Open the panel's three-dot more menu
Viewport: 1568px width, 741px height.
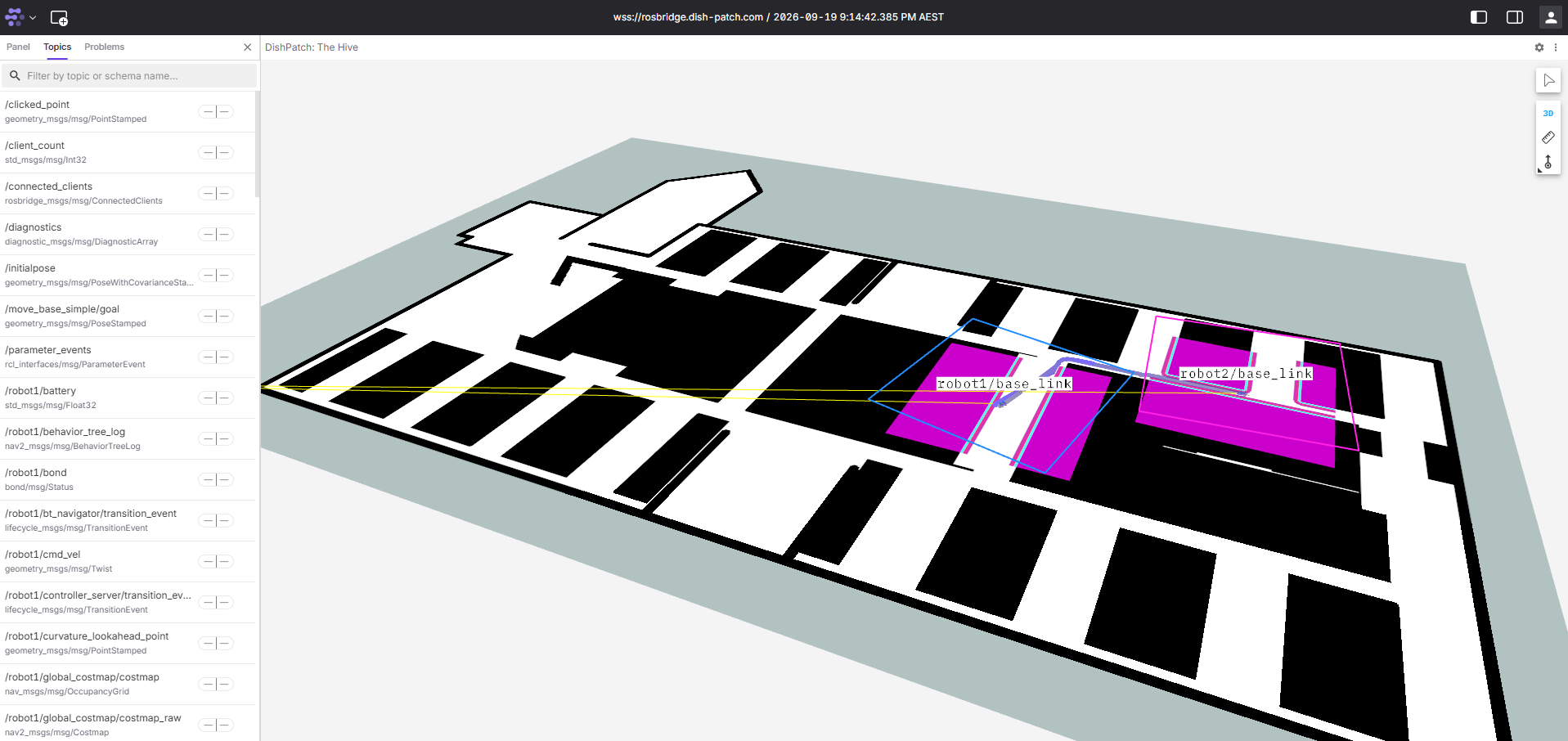pos(1555,47)
